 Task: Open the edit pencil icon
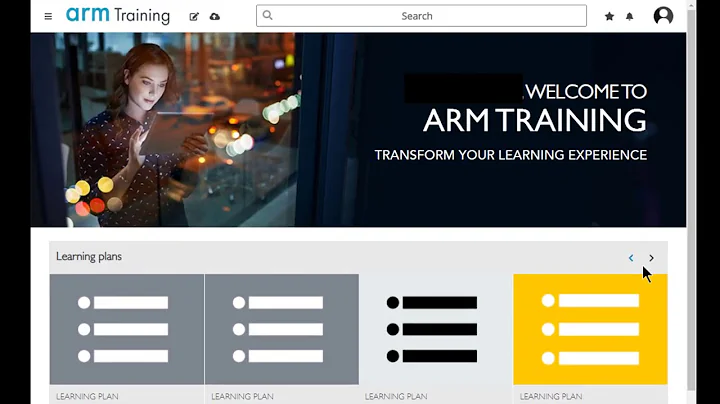(x=194, y=17)
